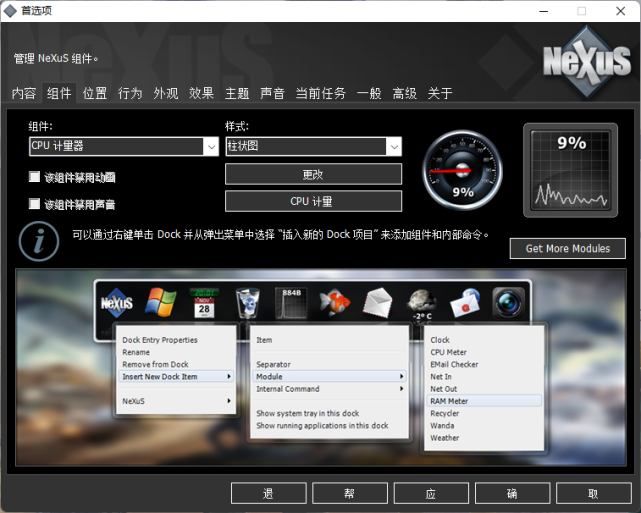The height and width of the screenshot is (513, 641).
Task: Click the 取 button at the bottom
Action: tap(594, 493)
